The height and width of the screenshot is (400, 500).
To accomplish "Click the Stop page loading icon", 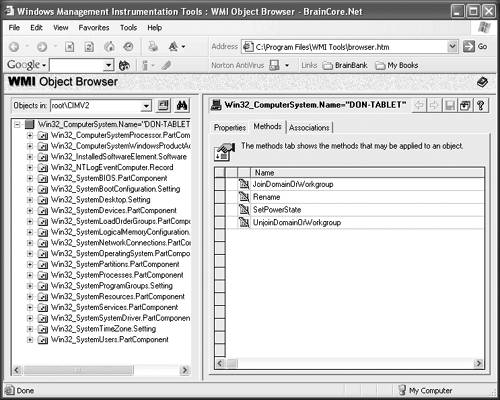I will coord(69,47).
